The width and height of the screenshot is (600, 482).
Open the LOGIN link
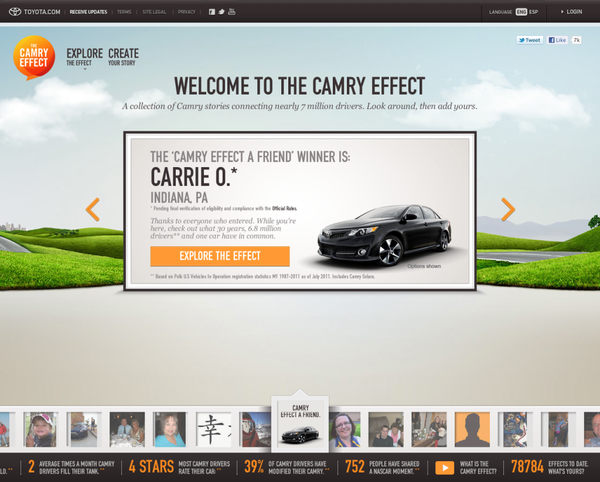point(572,12)
